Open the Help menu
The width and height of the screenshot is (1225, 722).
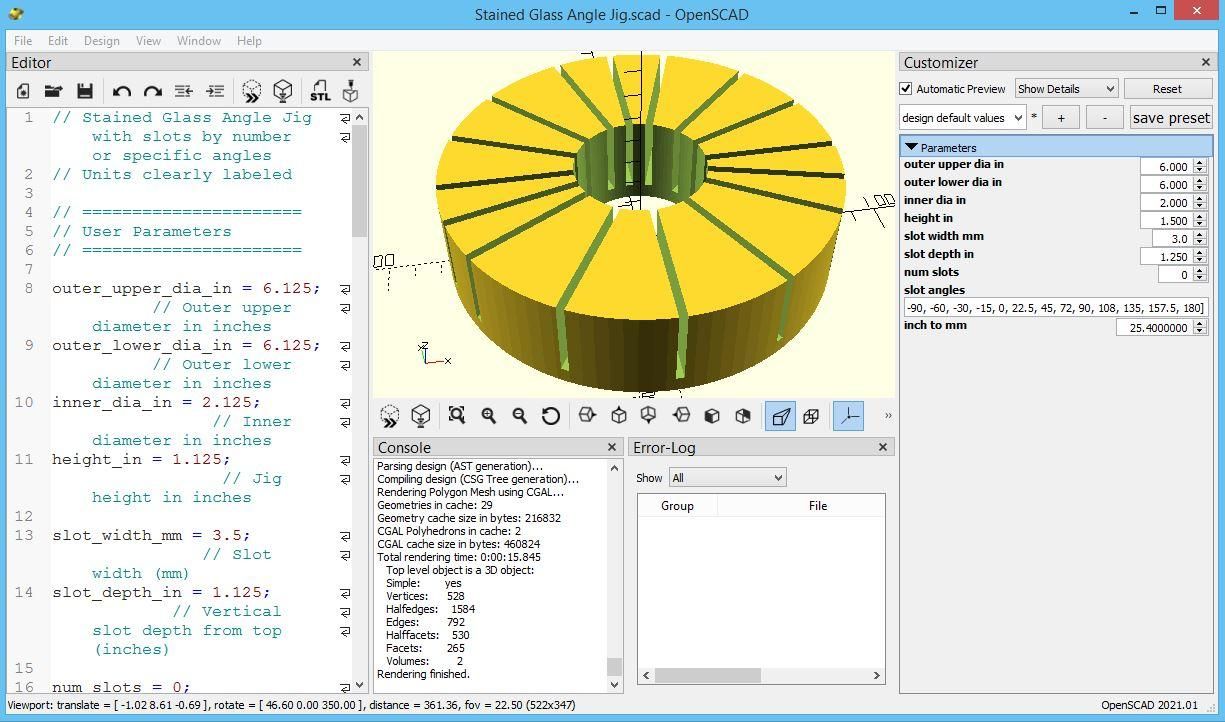pos(249,41)
